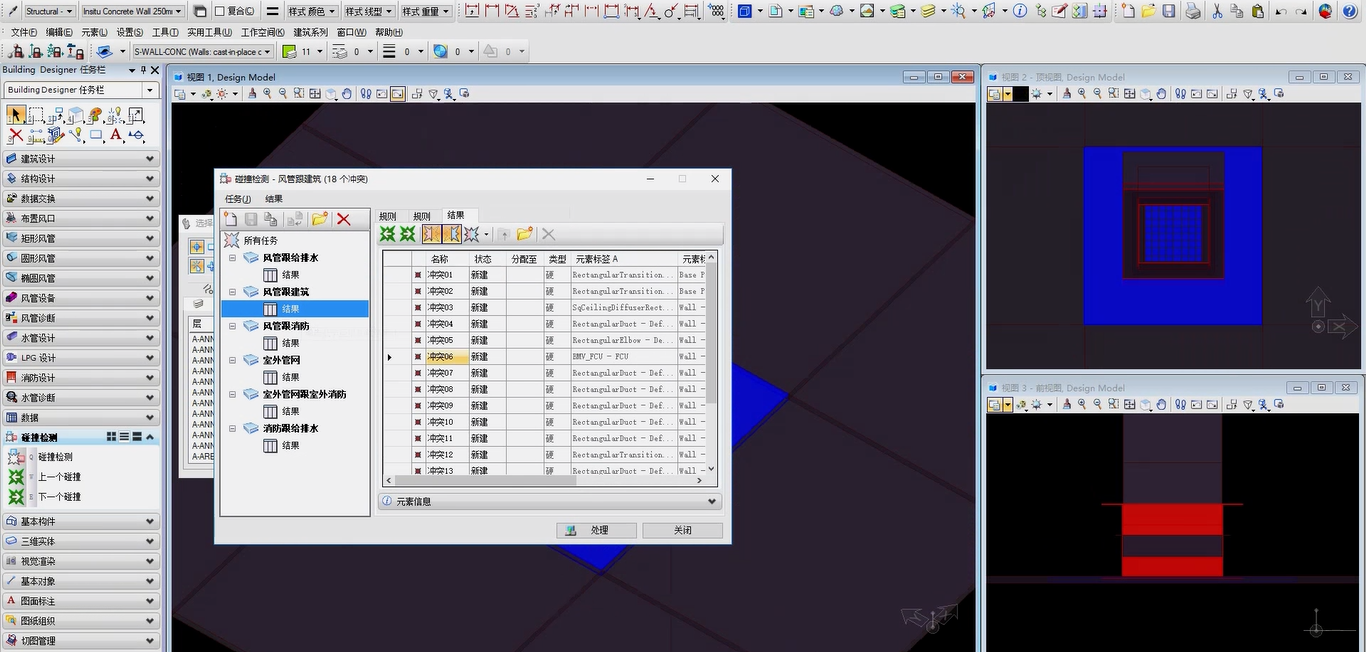Image resolution: width=1366 pixels, height=652 pixels.
Task: Click zoom out icon in View 1 toolbar
Action: pos(283,94)
